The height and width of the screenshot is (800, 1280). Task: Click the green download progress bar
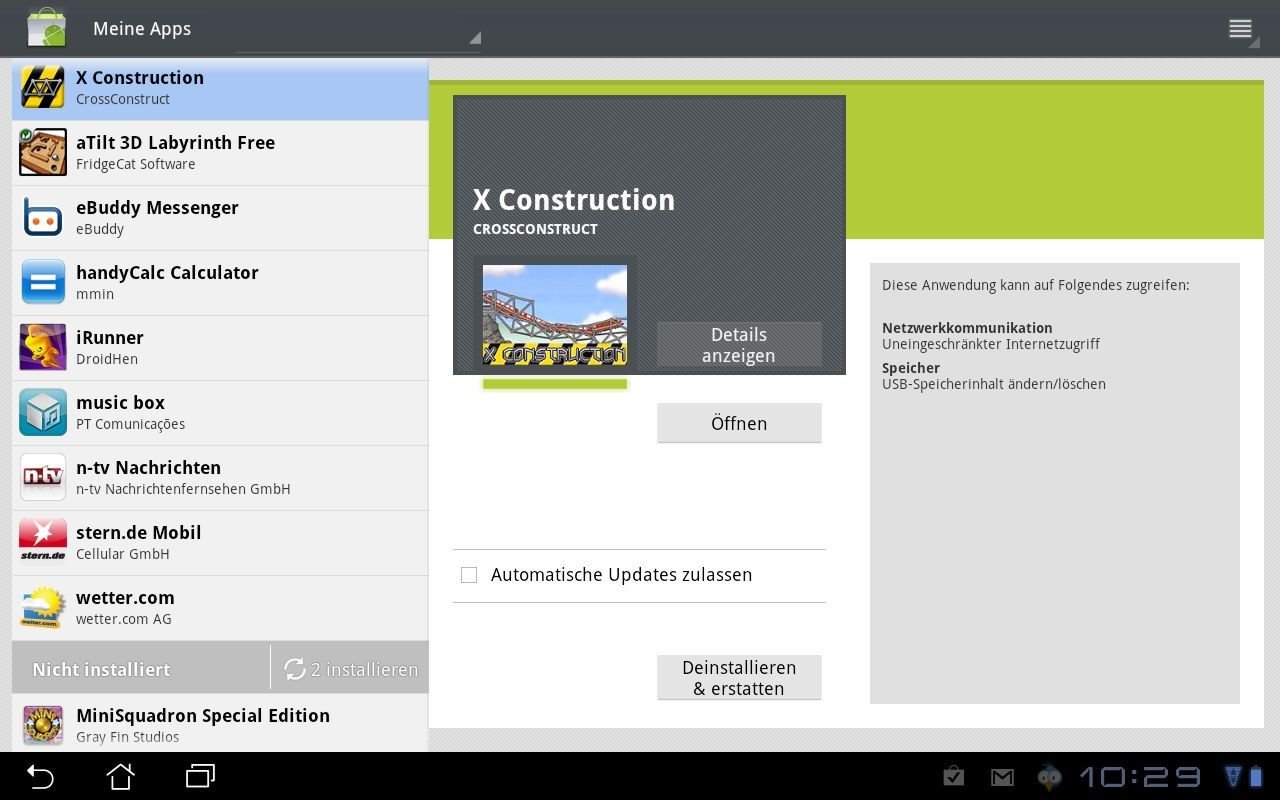tap(555, 384)
